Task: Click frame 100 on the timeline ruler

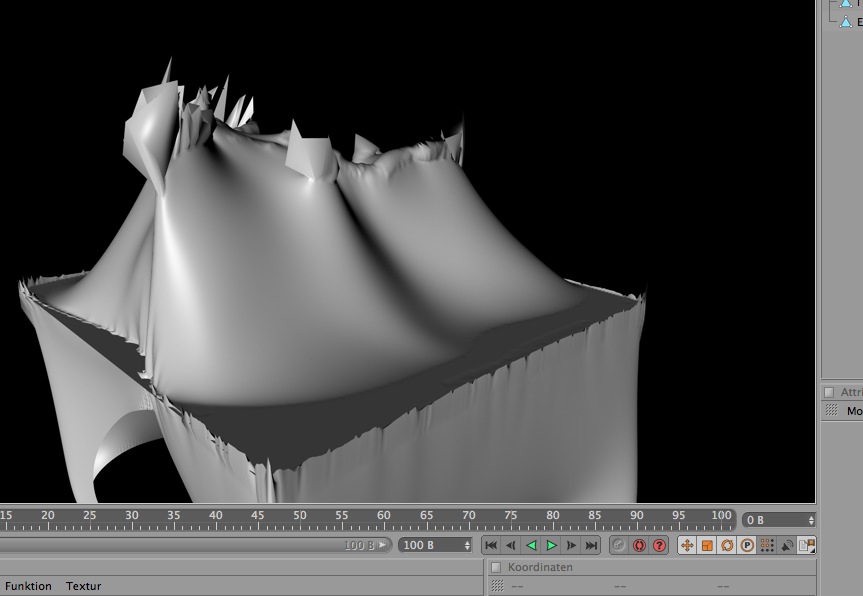Action: [721, 516]
